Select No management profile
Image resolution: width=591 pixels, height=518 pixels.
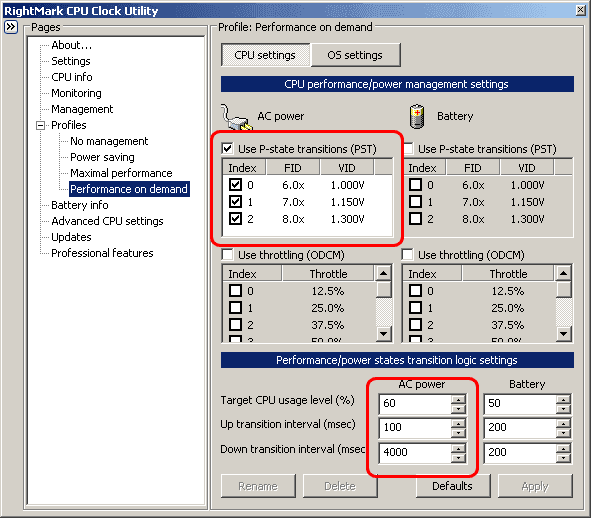tap(109, 141)
